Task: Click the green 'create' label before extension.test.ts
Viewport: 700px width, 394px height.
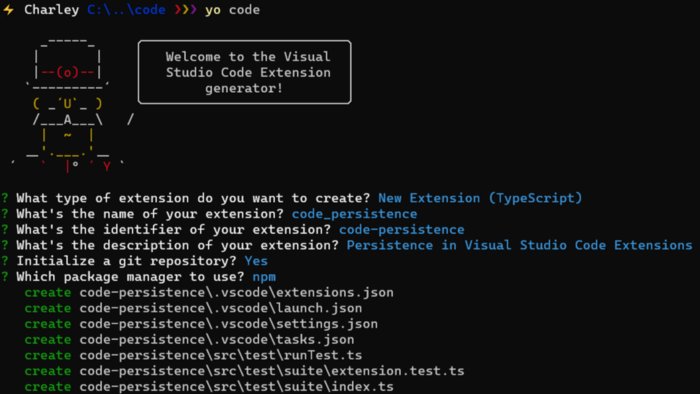Action: pos(47,371)
